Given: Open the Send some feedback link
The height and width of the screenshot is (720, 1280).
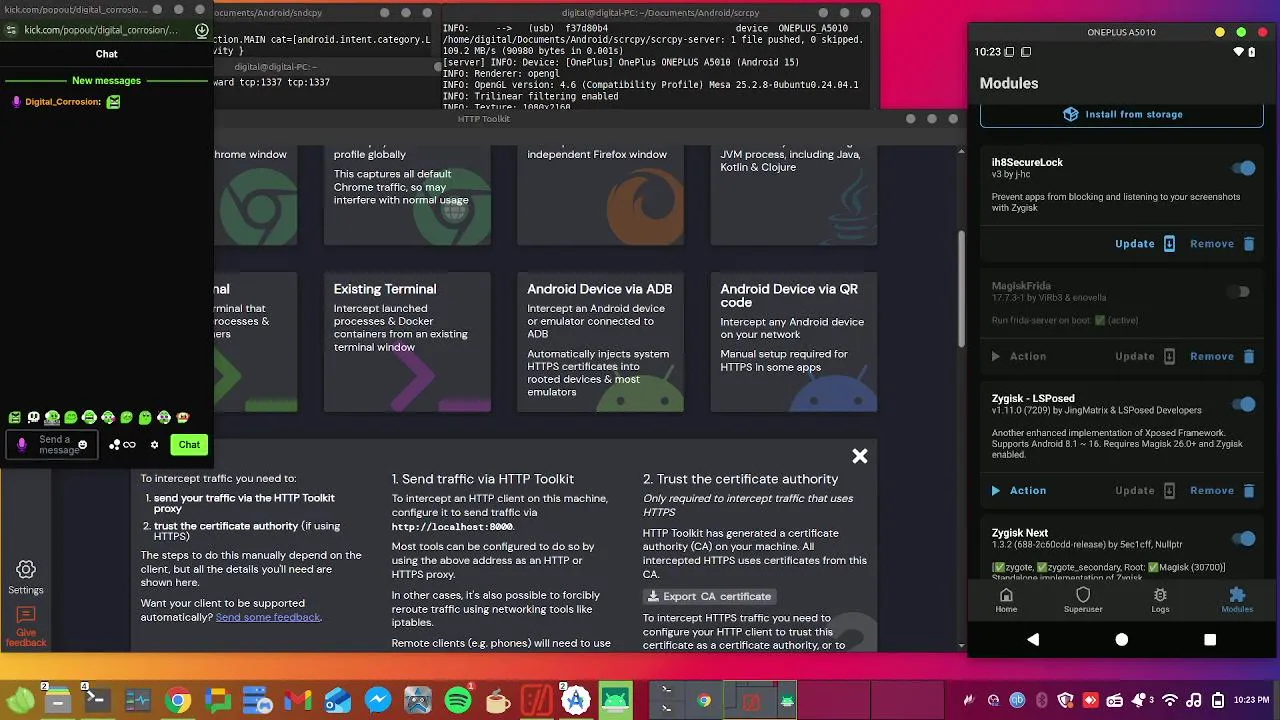Looking at the screenshot, I should pyautogui.click(x=268, y=617).
